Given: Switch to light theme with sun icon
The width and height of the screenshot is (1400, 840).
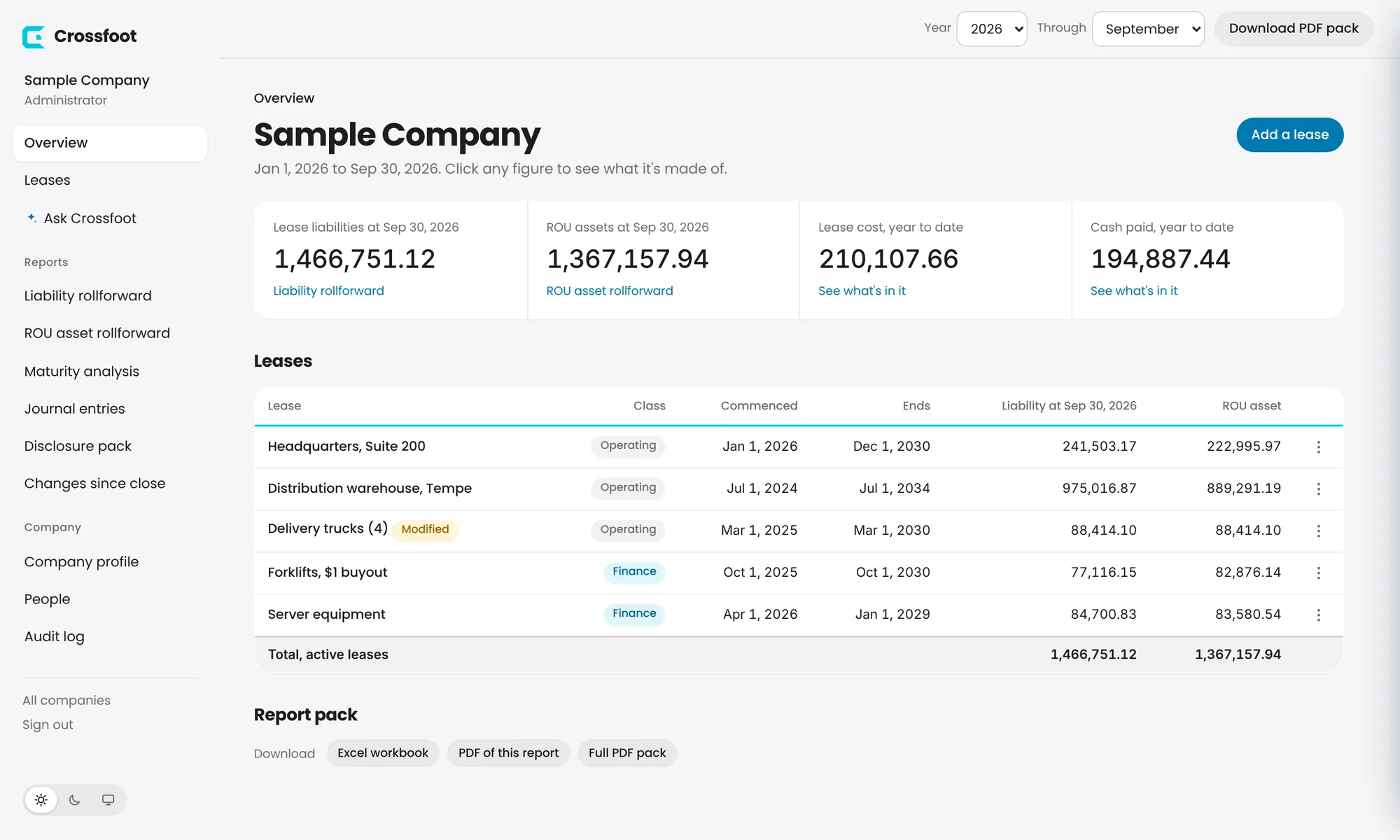Looking at the screenshot, I should tap(41, 799).
